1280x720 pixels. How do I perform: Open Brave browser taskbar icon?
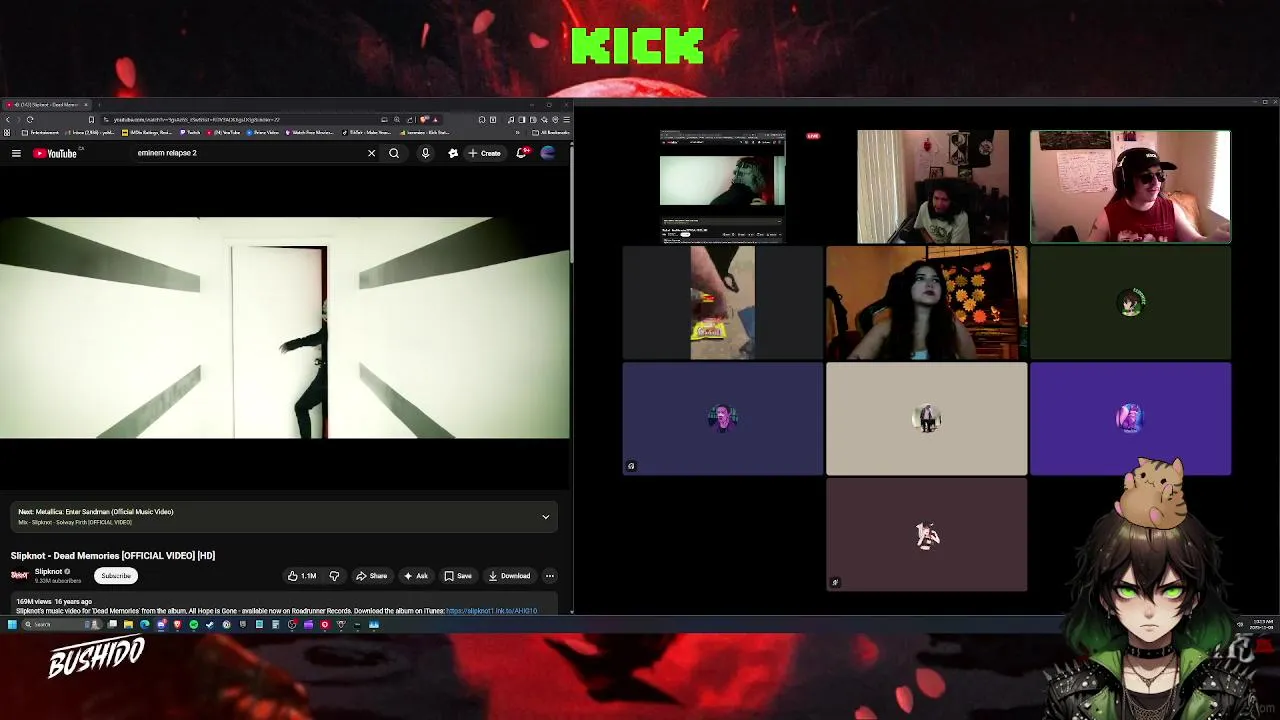[177, 625]
